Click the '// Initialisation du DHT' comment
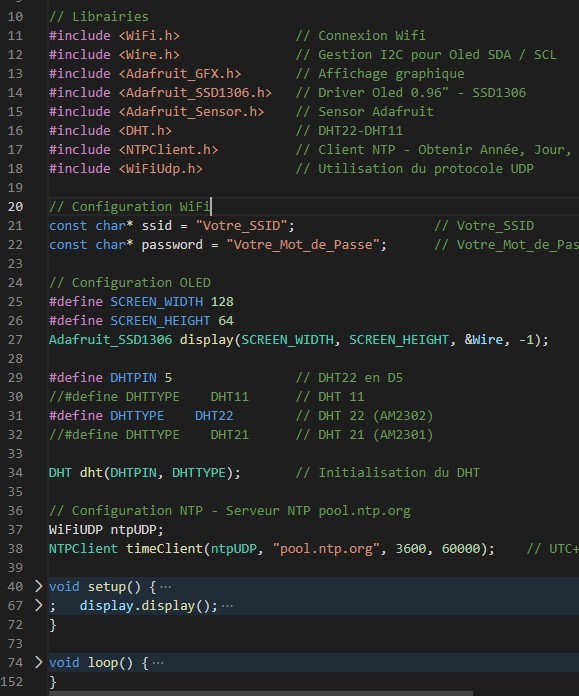The width and height of the screenshot is (579, 696). click(x=387, y=472)
